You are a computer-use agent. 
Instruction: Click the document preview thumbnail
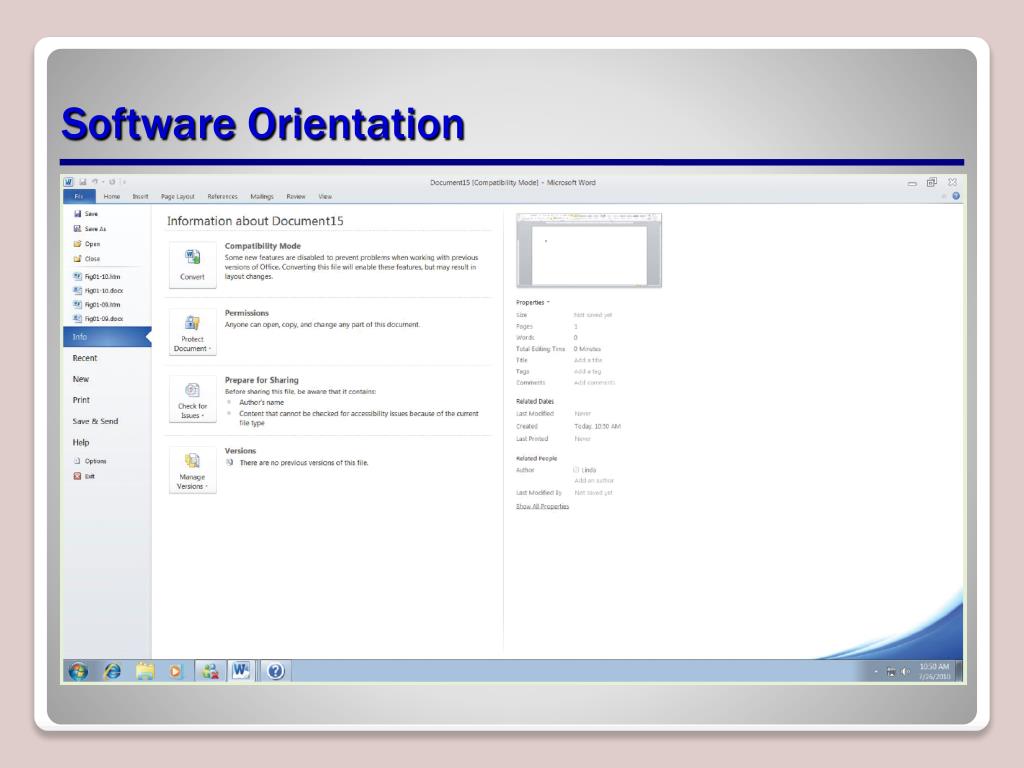pos(588,250)
